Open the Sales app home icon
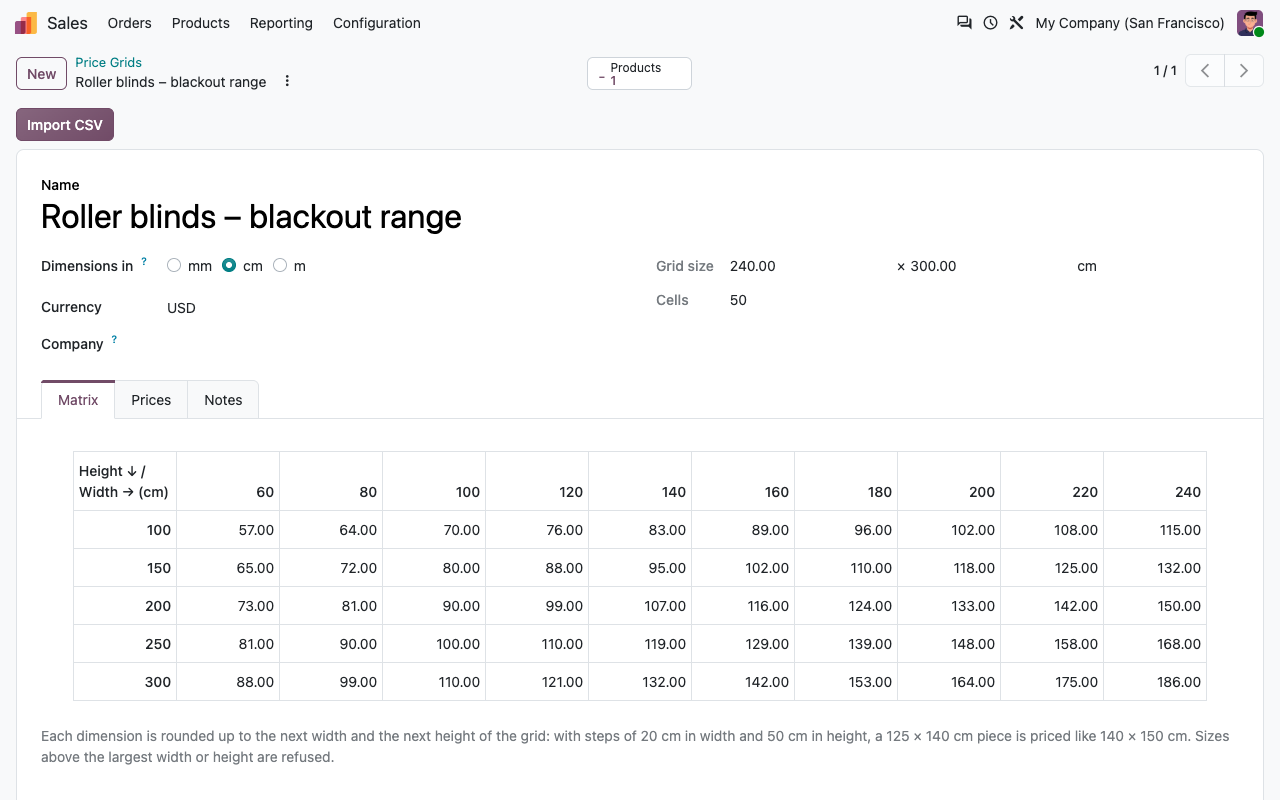The image size is (1280, 800). pyautogui.click(x=26, y=23)
